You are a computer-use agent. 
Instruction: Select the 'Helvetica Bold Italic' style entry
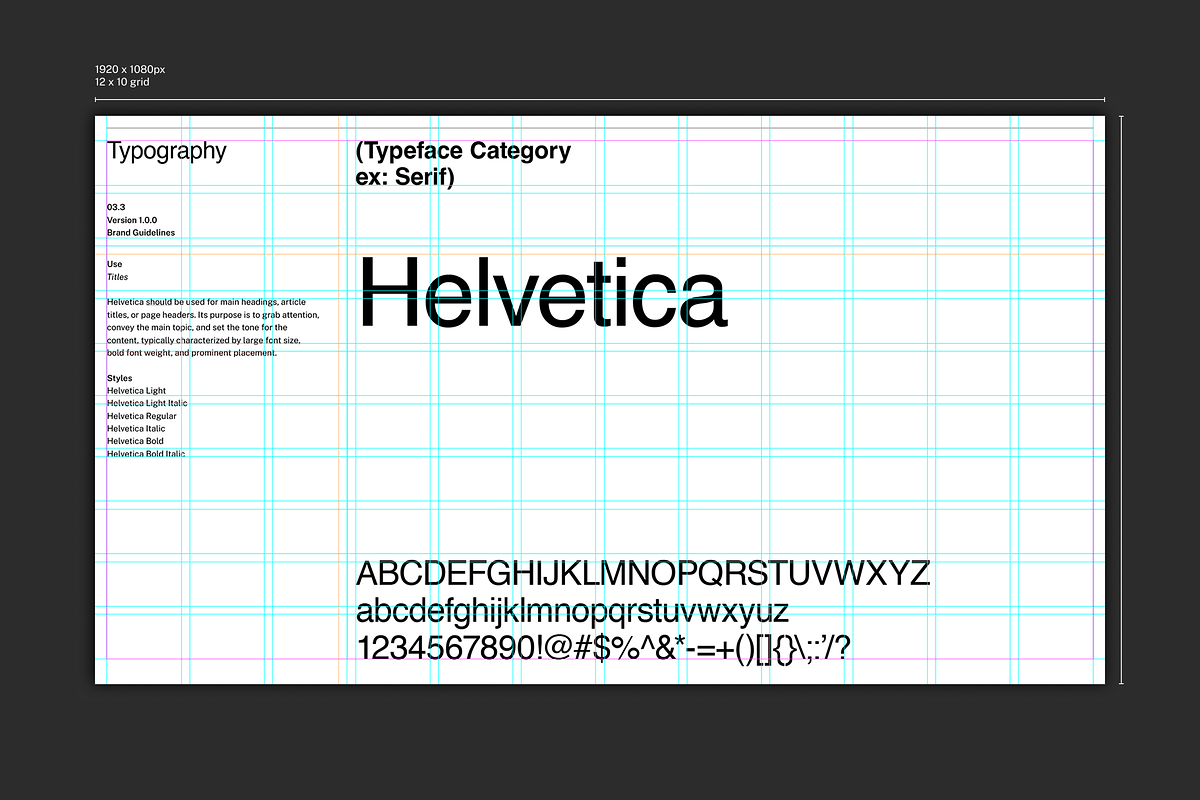pos(146,454)
